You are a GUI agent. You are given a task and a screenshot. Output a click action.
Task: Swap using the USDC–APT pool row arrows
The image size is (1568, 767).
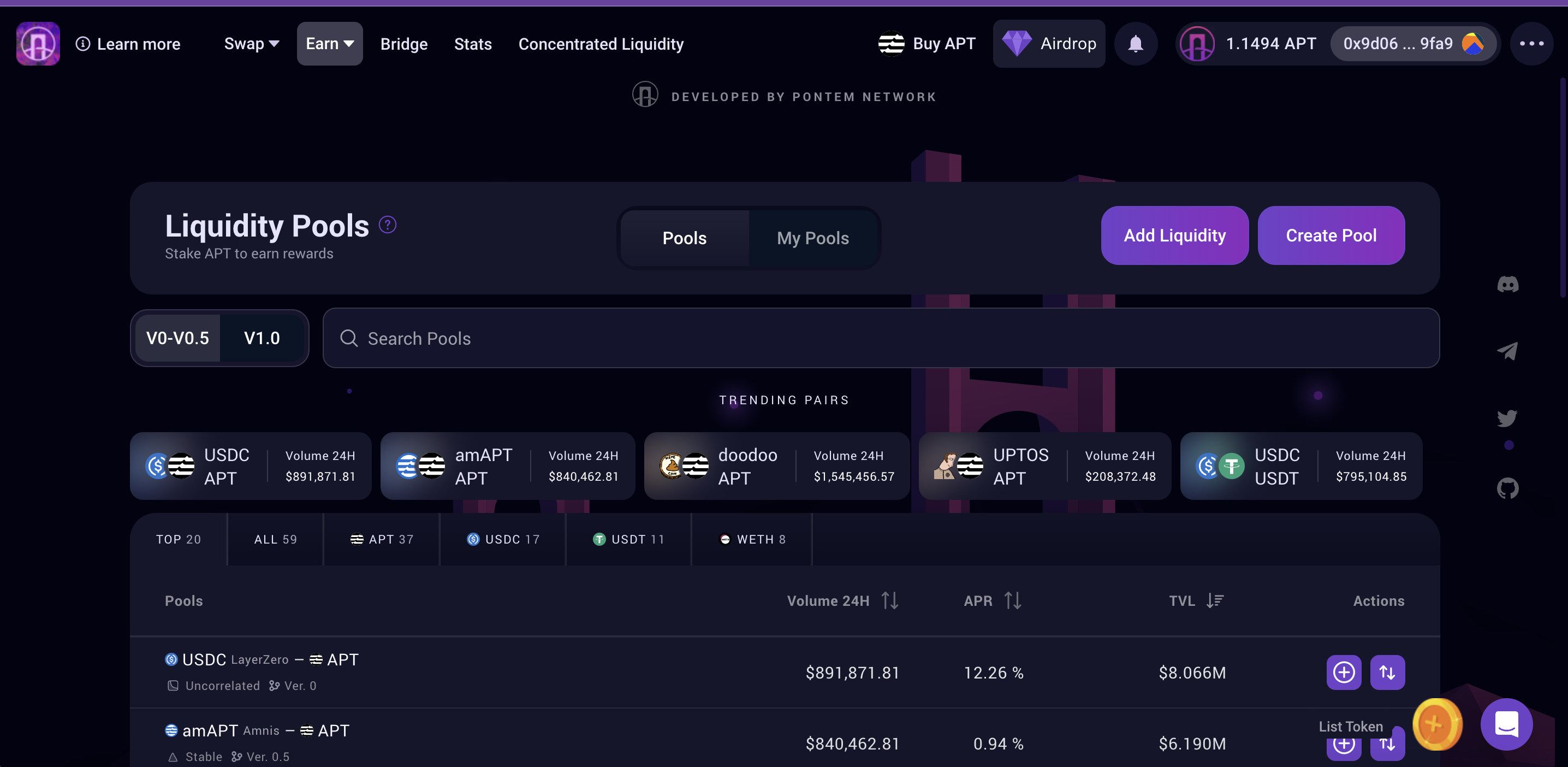1387,672
